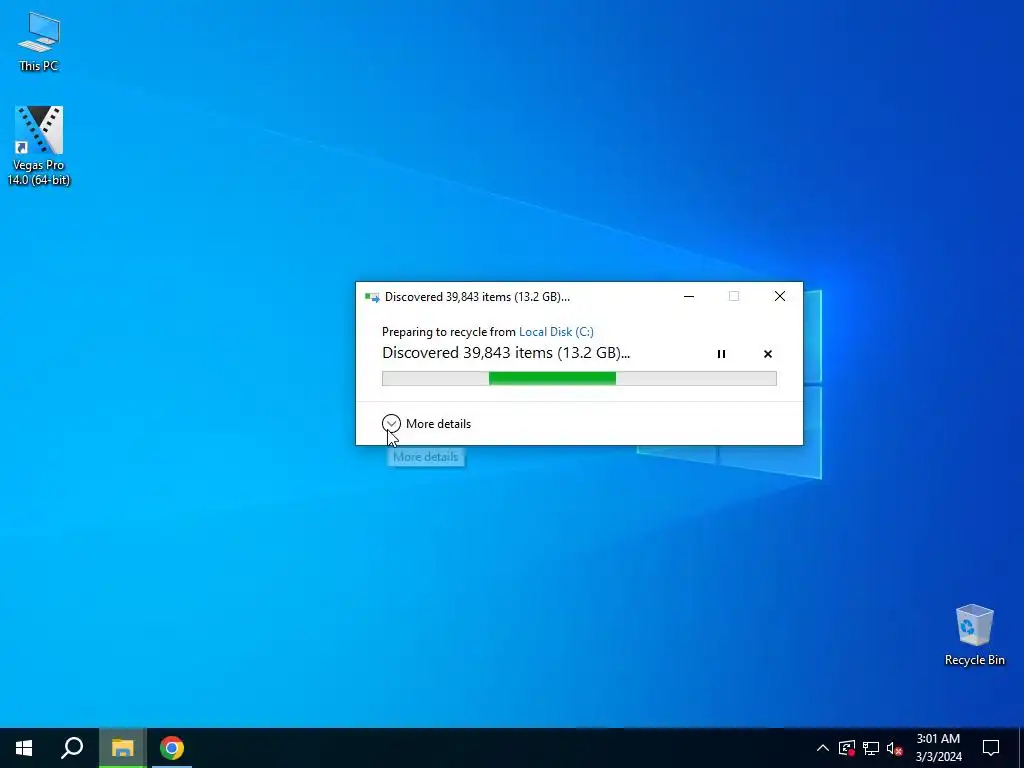1024x768 pixels.
Task: Cancel the recycle operation with the small X
Action: pyautogui.click(x=768, y=354)
